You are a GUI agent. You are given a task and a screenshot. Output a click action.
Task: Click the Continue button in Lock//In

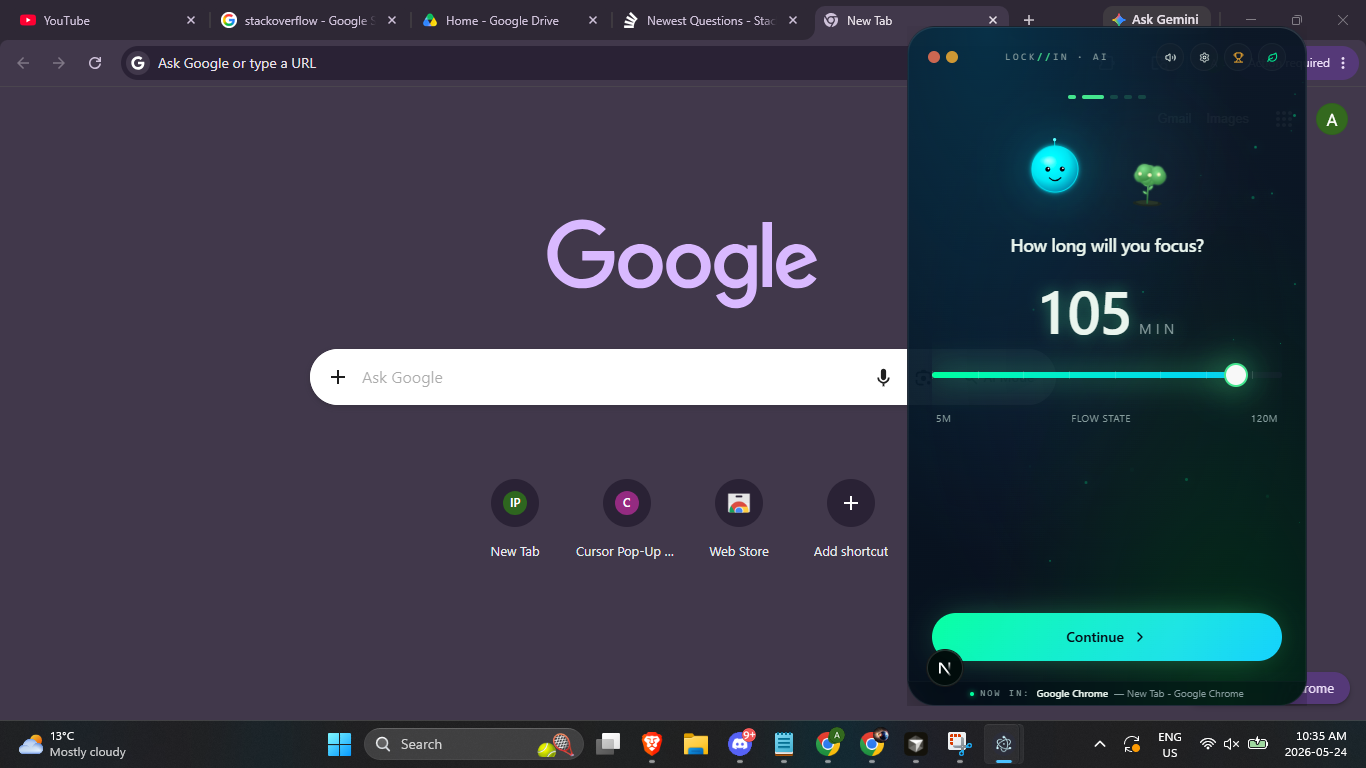pyautogui.click(x=1106, y=637)
